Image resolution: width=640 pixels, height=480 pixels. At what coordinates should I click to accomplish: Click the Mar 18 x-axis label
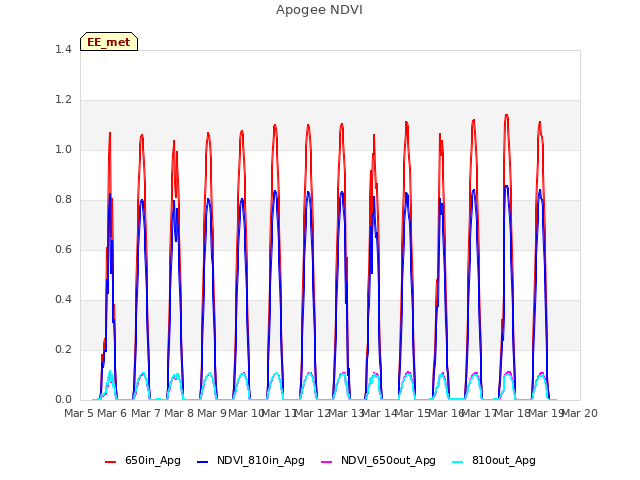[x=513, y=413]
